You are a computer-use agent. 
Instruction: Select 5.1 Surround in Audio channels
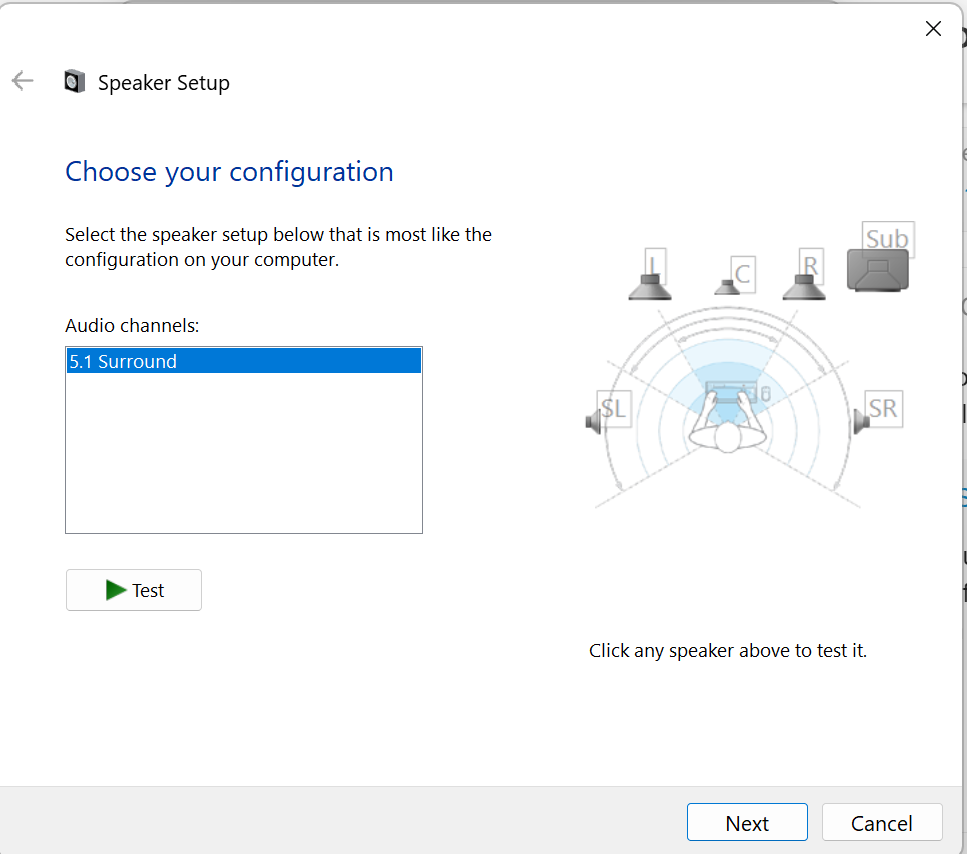[x=243, y=361]
